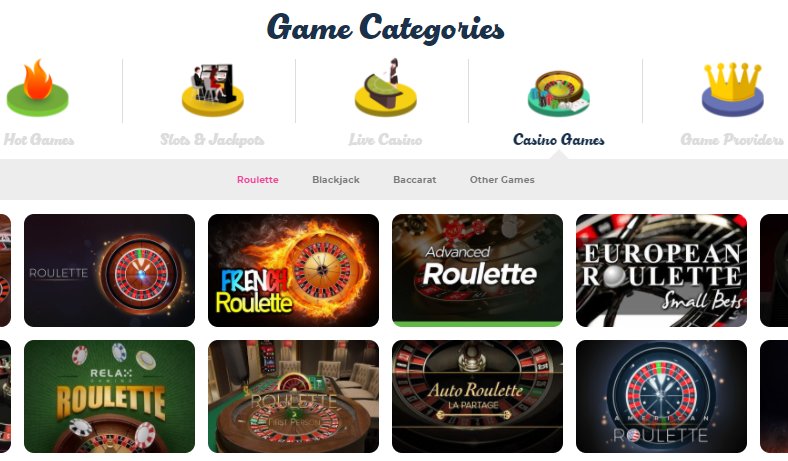This screenshot has height=461, width=788.
Task: Show Baccarat games
Action: [415, 179]
